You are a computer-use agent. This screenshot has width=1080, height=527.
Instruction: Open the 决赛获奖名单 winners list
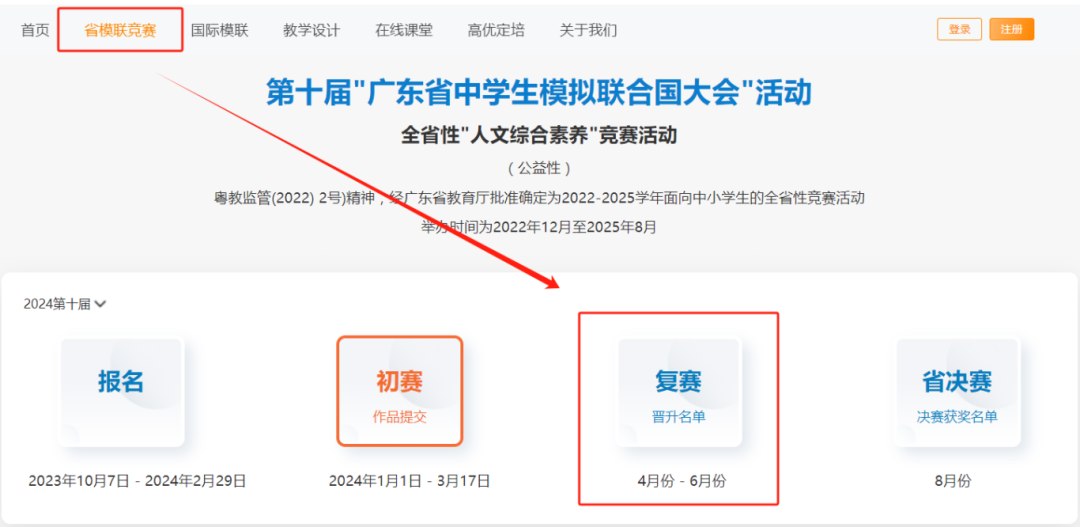tap(957, 416)
